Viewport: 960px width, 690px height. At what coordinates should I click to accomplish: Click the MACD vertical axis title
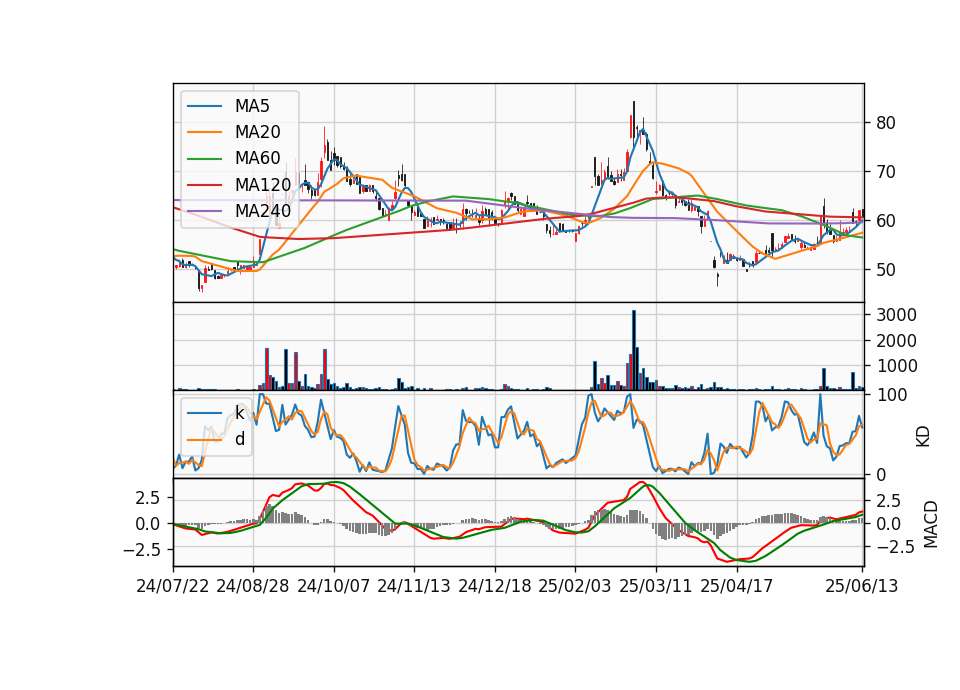931,524
